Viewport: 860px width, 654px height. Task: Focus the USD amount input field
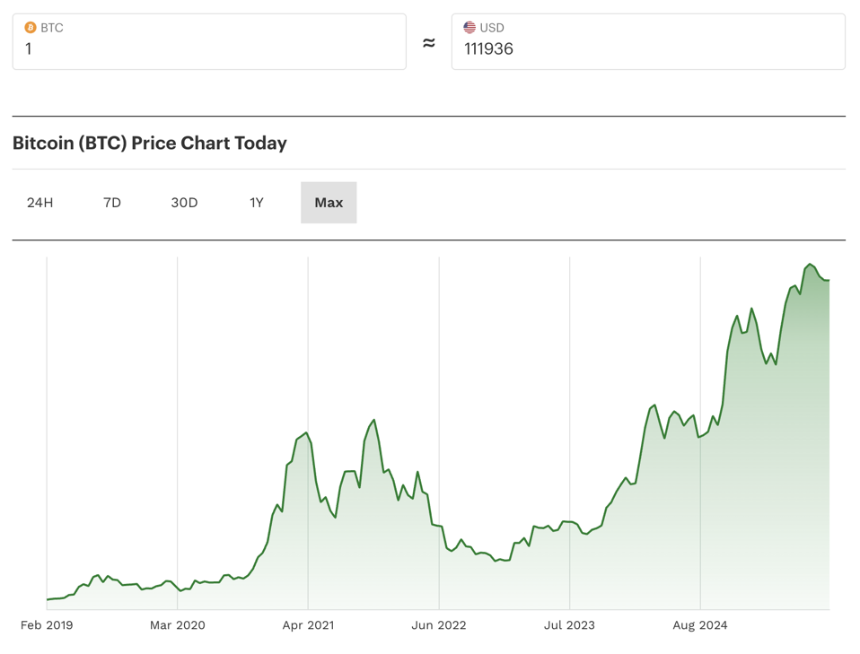coord(648,42)
